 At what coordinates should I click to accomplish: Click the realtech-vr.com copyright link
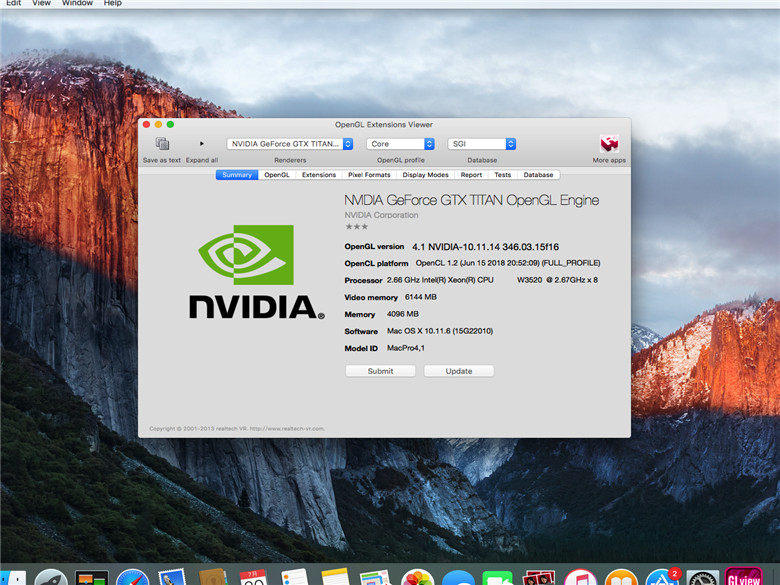point(237,428)
